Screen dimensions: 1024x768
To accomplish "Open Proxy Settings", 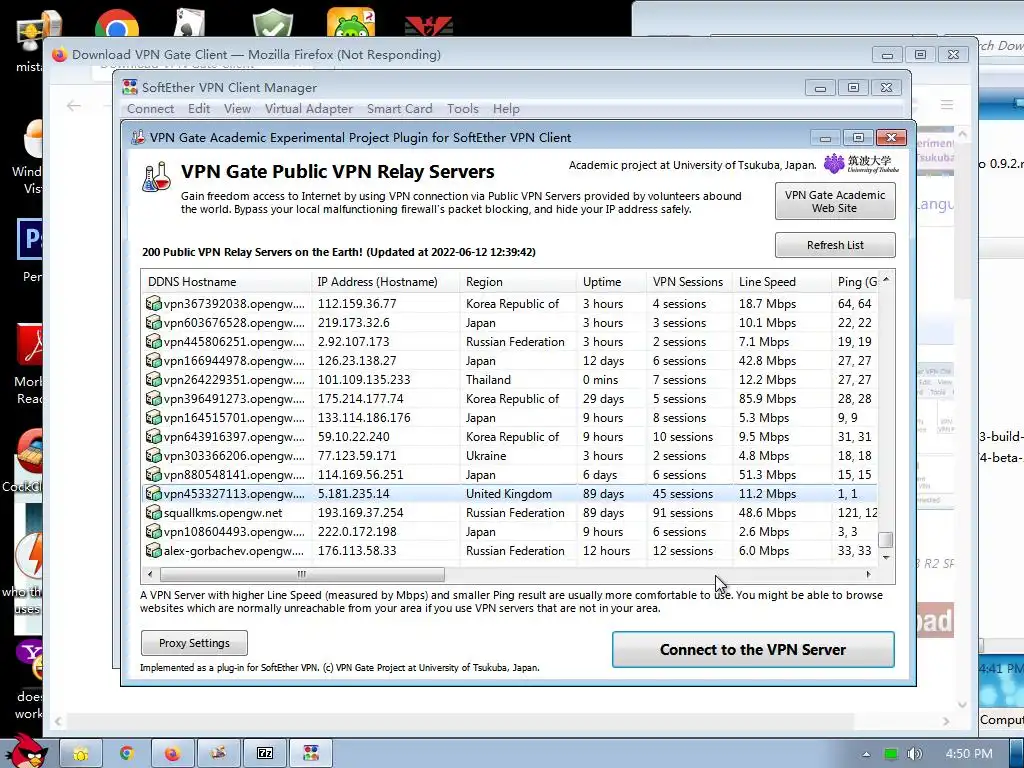I will pyautogui.click(x=194, y=643).
